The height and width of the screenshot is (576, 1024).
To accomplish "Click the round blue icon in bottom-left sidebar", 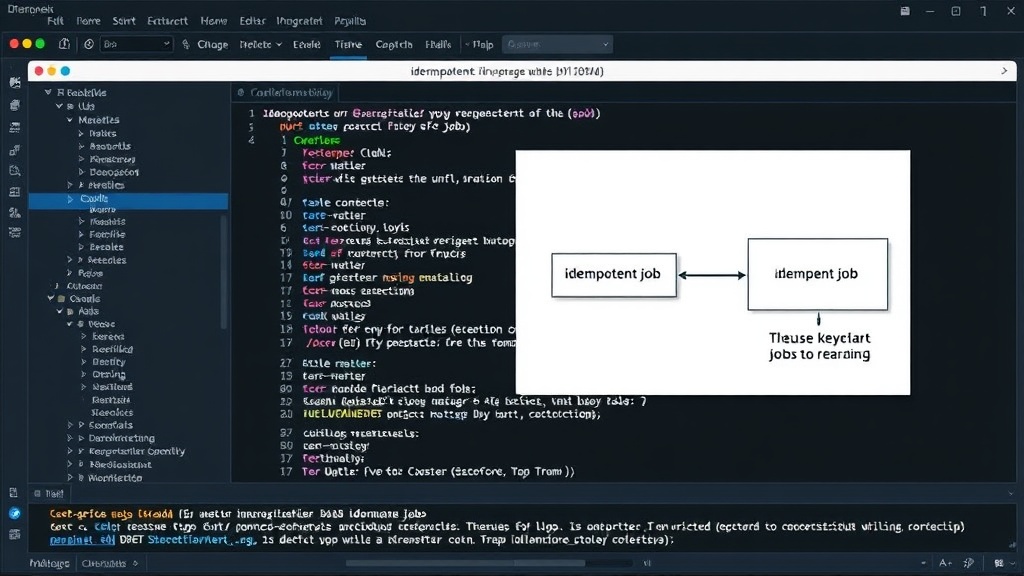I will pyautogui.click(x=14, y=513).
